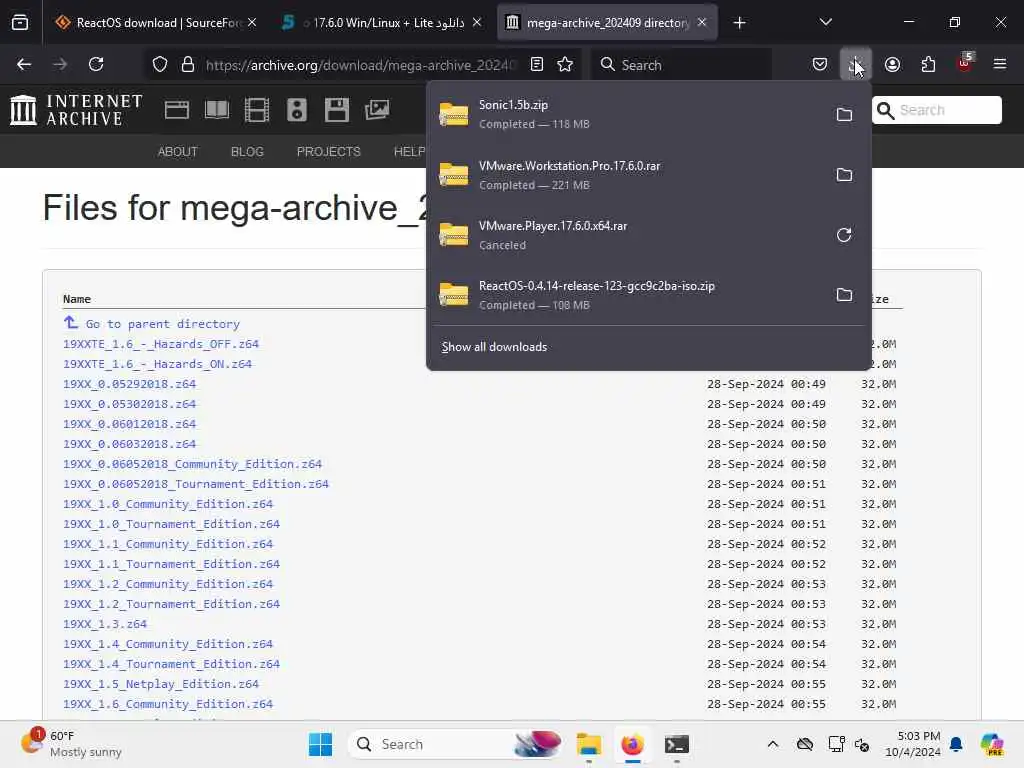Image resolution: width=1024 pixels, height=768 pixels.
Task: Click Show all downloads
Action: pyautogui.click(x=494, y=347)
